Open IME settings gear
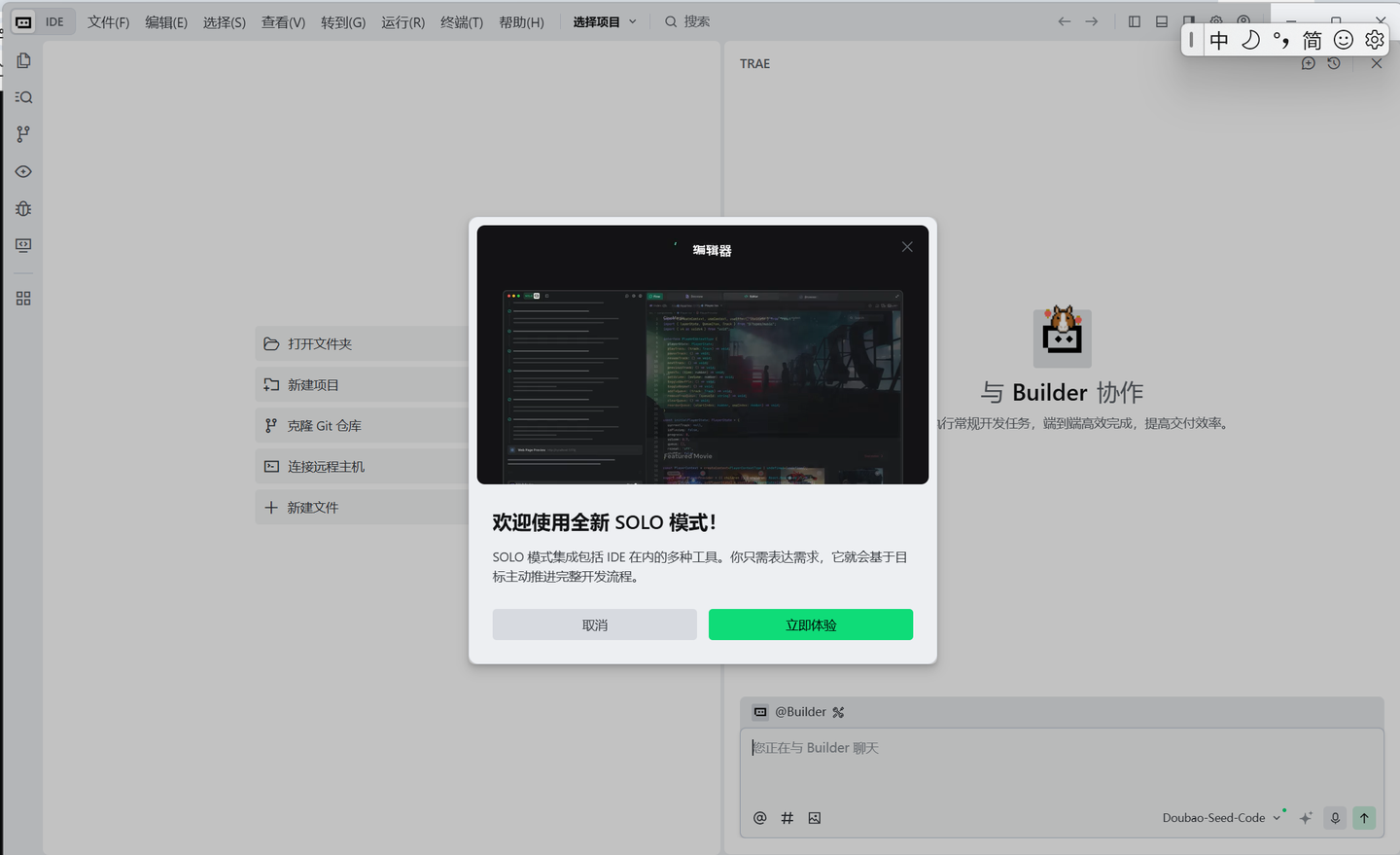The image size is (1400, 855). tap(1375, 40)
